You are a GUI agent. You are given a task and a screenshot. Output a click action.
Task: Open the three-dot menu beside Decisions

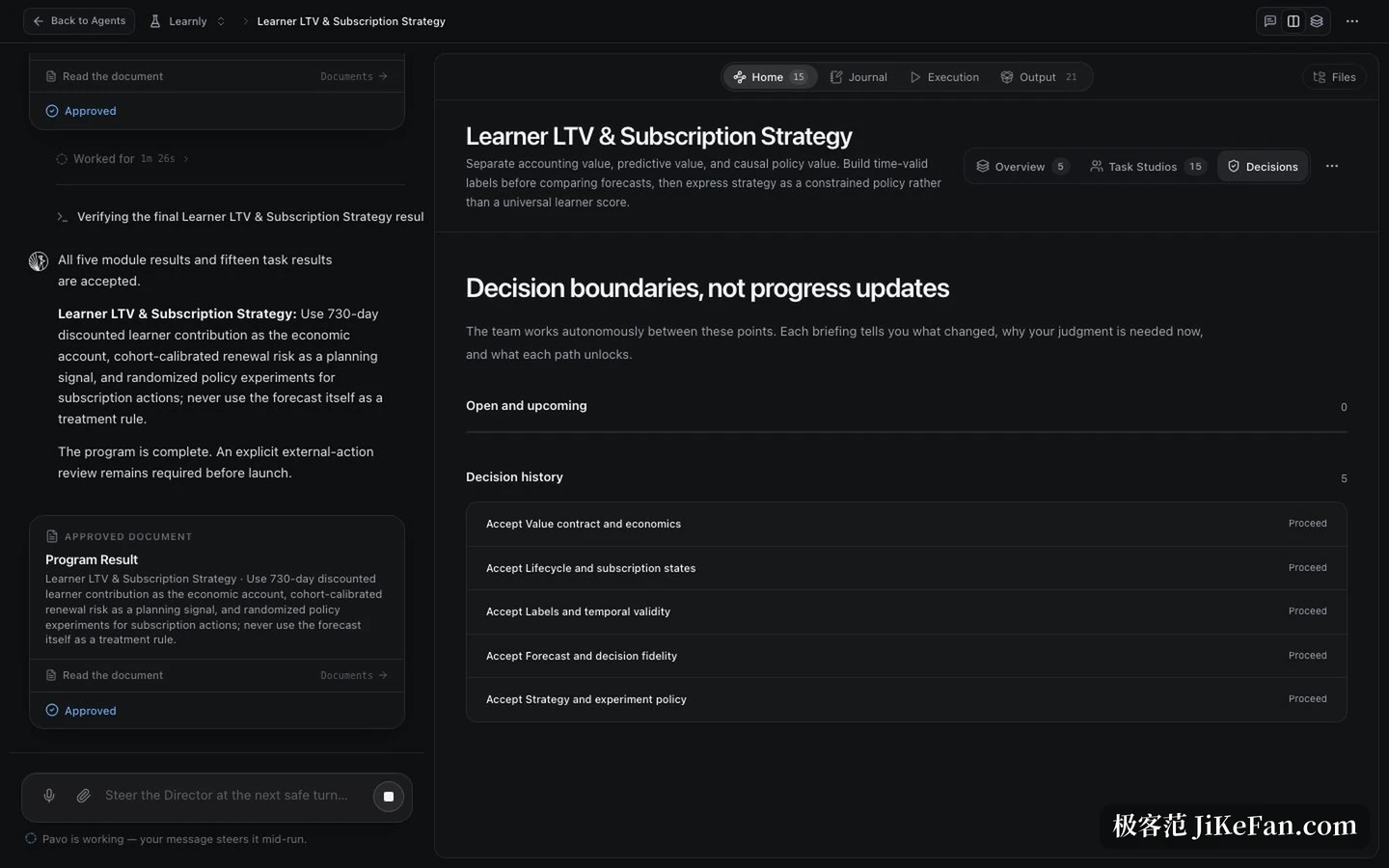[1332, 167]
